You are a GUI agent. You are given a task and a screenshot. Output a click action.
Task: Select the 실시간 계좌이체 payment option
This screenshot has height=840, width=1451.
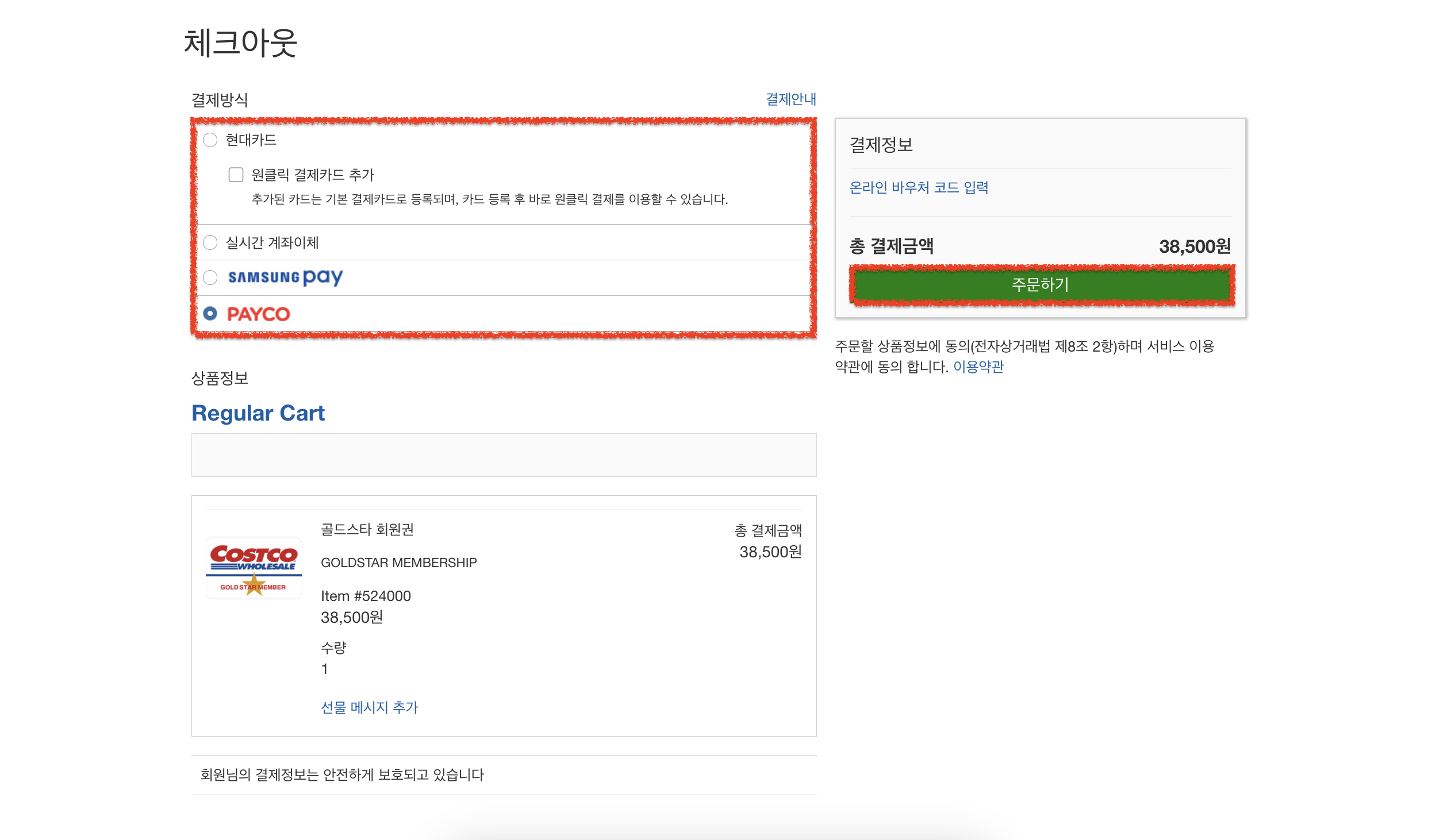[210, 243]
